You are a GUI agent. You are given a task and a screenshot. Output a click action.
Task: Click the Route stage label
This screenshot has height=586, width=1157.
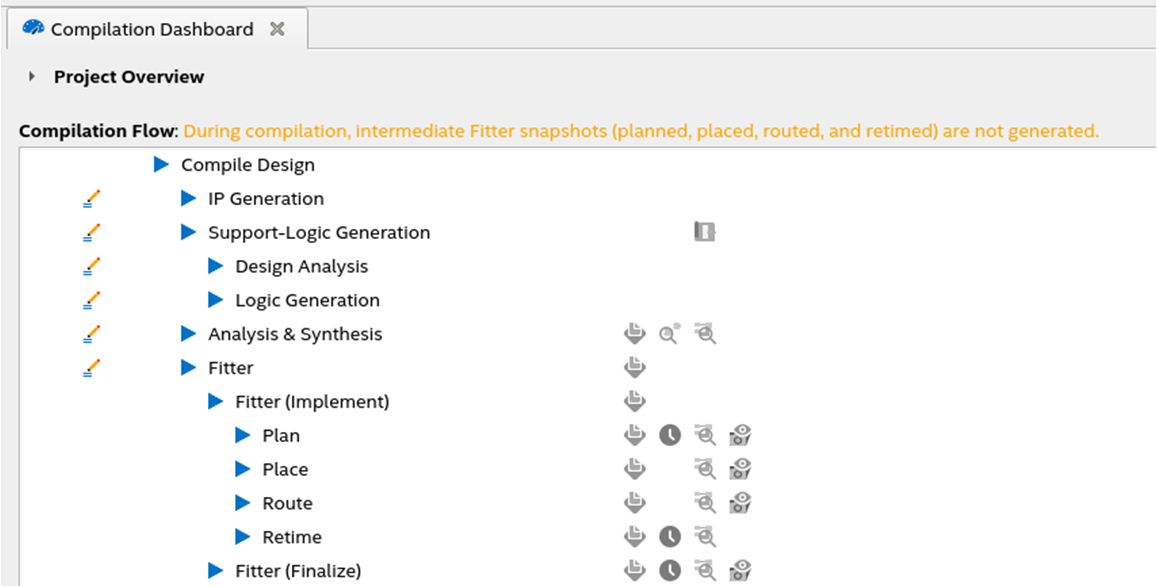coord(287,504)
